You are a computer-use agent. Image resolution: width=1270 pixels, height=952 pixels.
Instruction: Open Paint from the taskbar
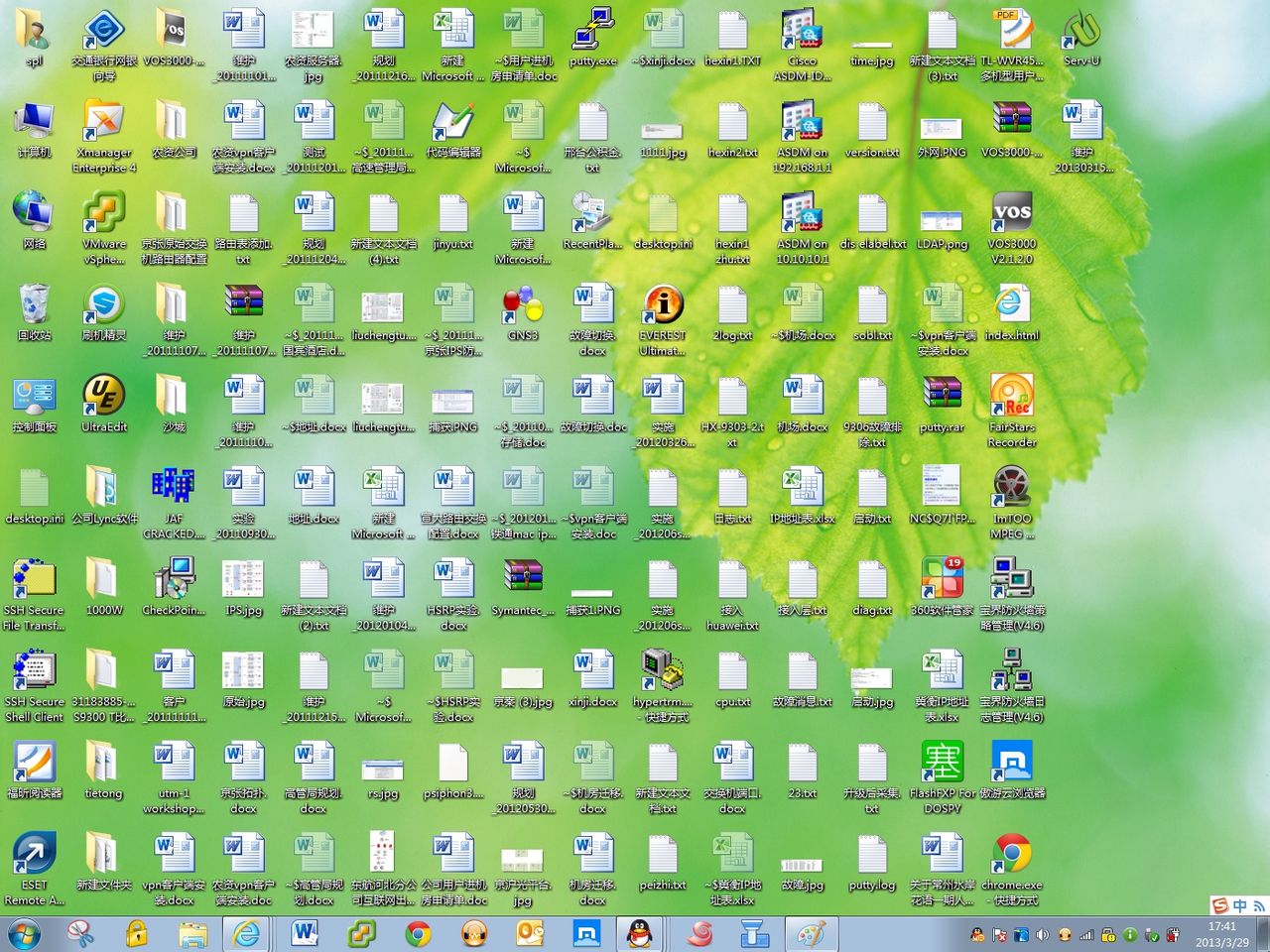(x=811, y=934)
